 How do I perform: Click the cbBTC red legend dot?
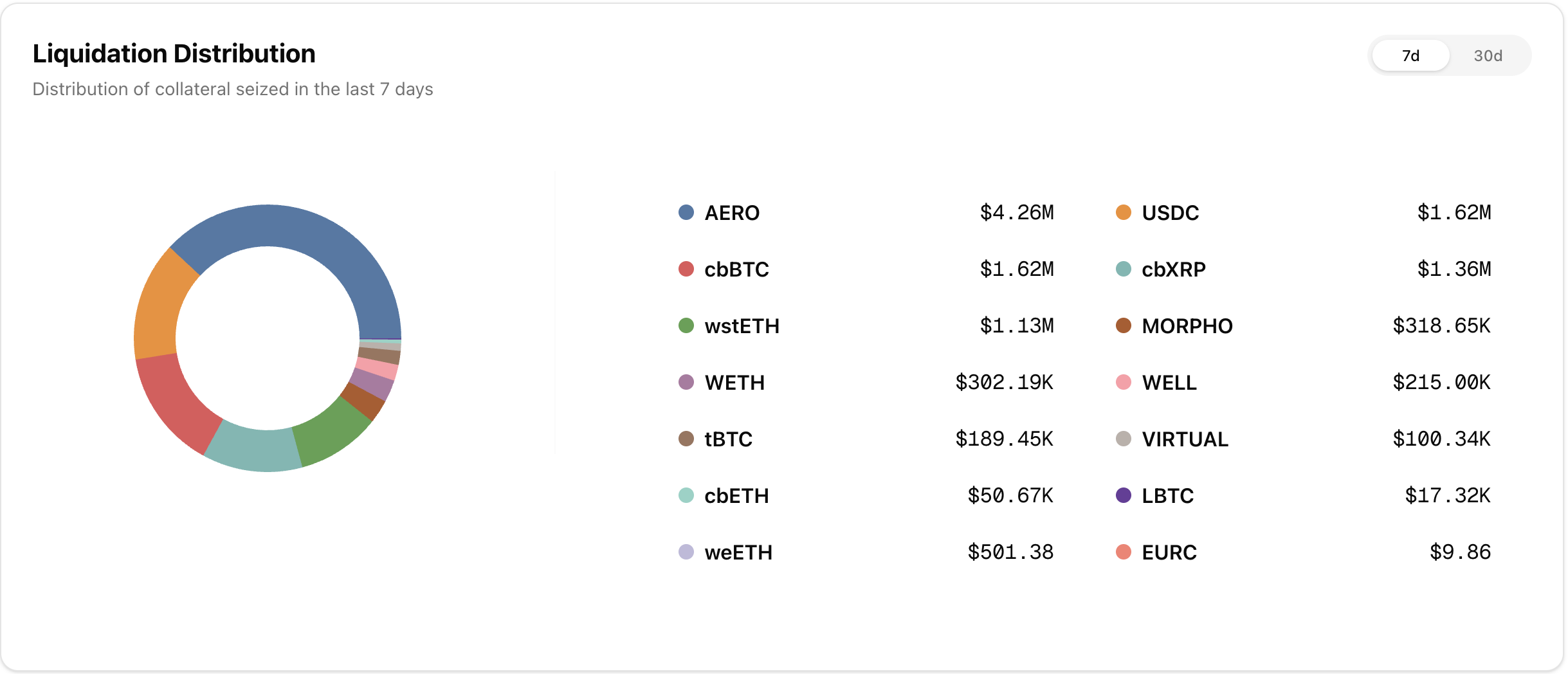[x=686, y=269]
